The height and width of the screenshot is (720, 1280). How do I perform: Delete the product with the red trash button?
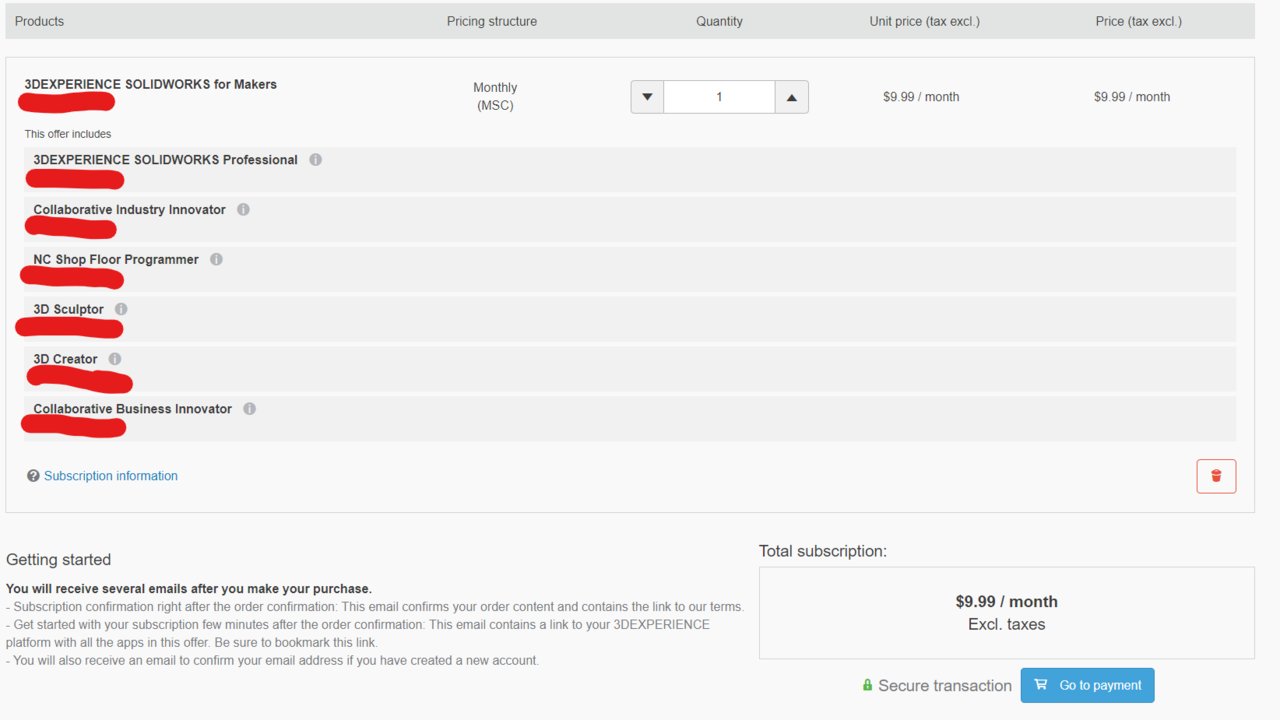1216,476
